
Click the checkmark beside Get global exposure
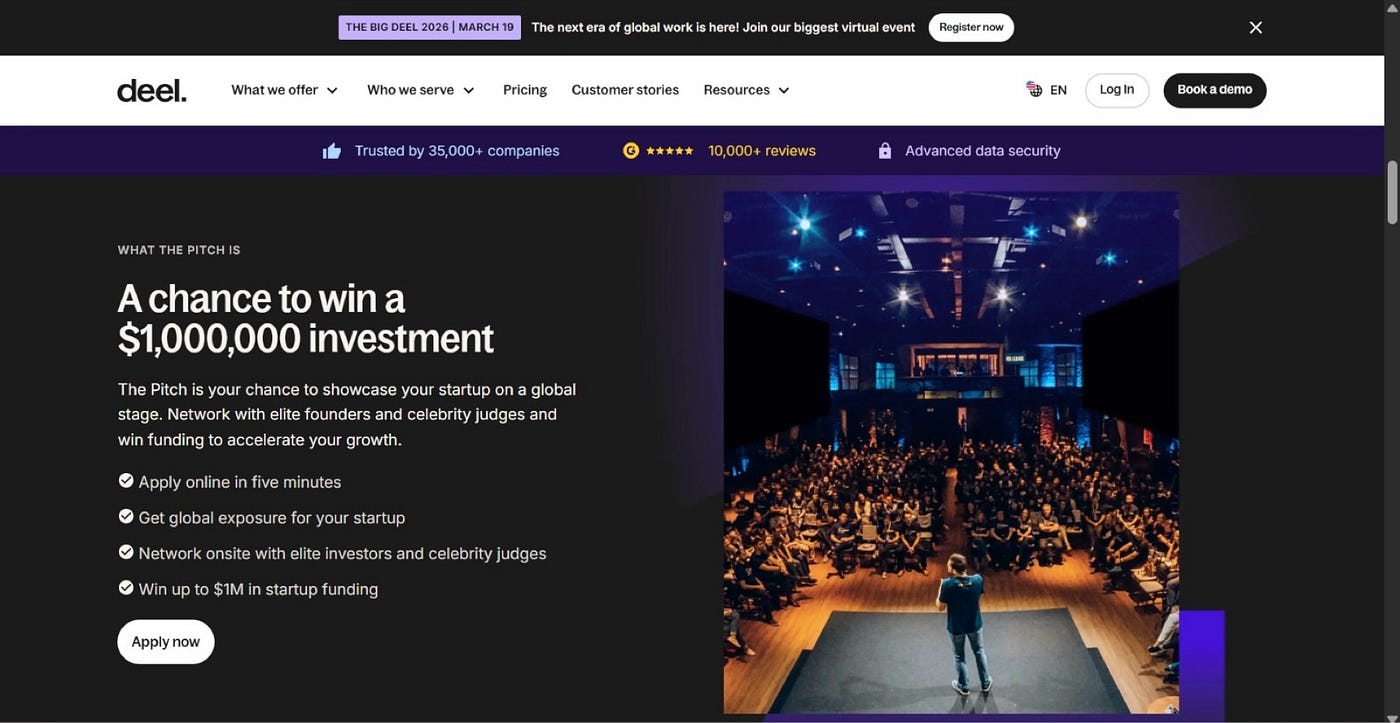126,517
